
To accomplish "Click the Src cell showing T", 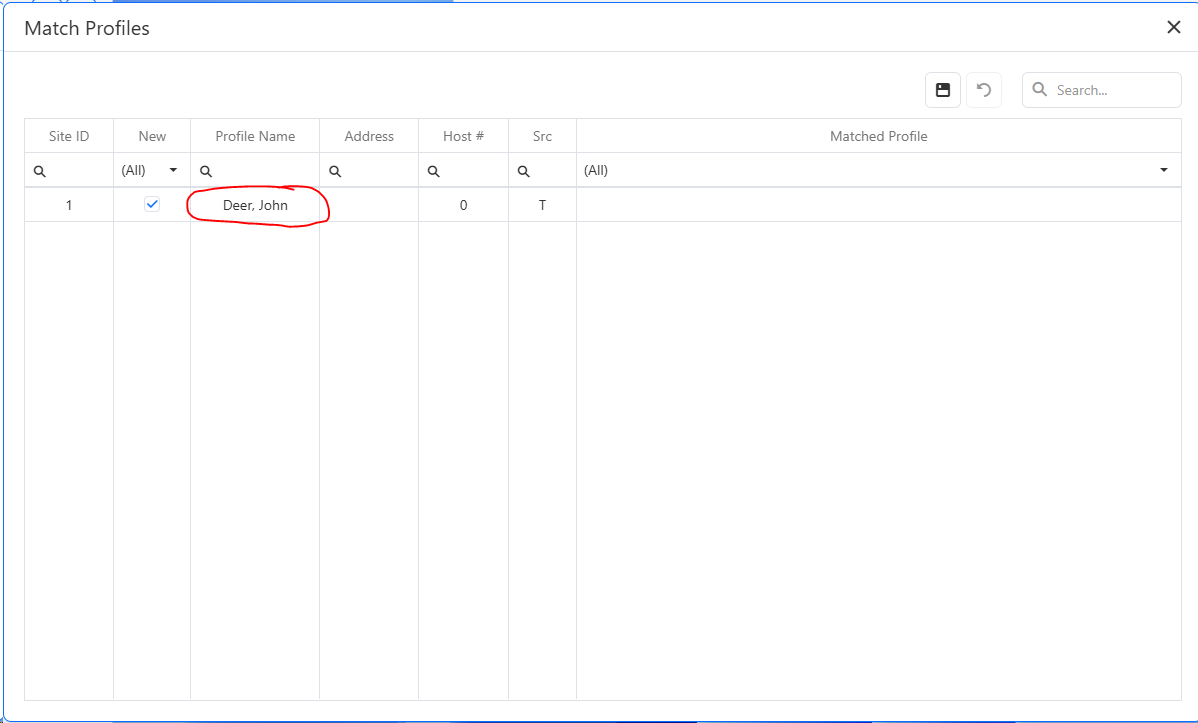I will [542, 205].
